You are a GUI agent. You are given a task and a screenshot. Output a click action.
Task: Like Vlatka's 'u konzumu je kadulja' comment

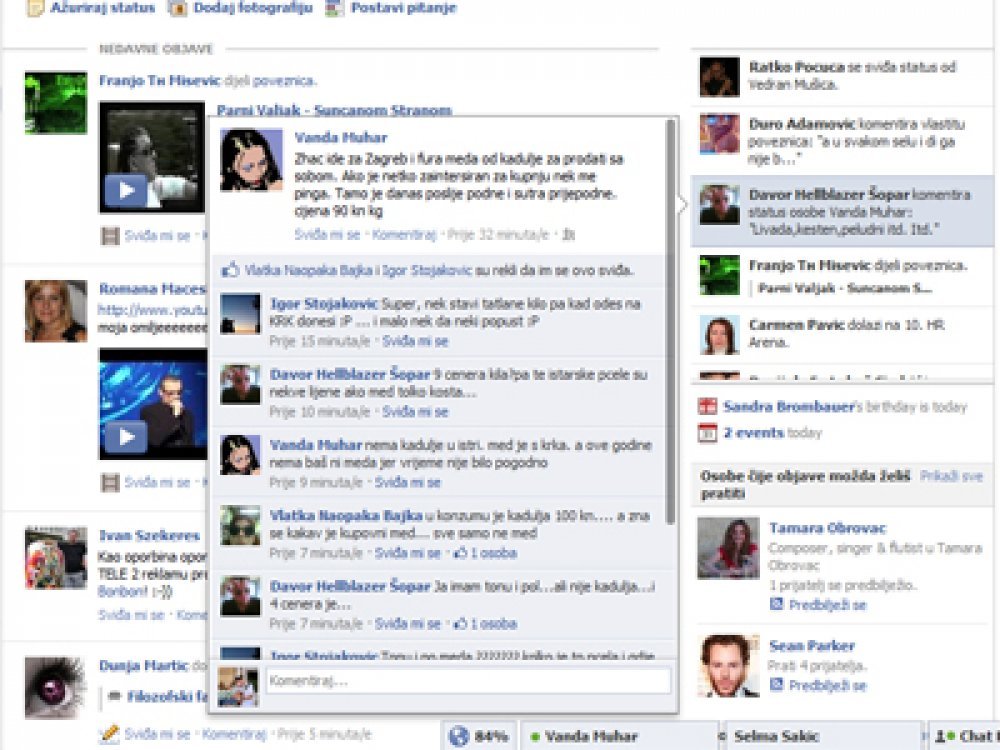coord(408,553)
